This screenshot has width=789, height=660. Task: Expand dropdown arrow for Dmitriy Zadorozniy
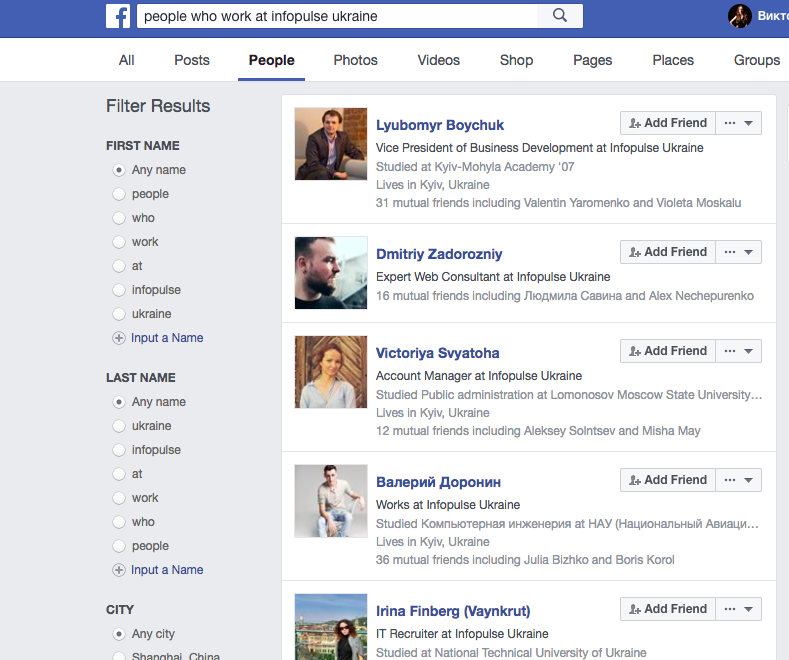coord(748,252)
